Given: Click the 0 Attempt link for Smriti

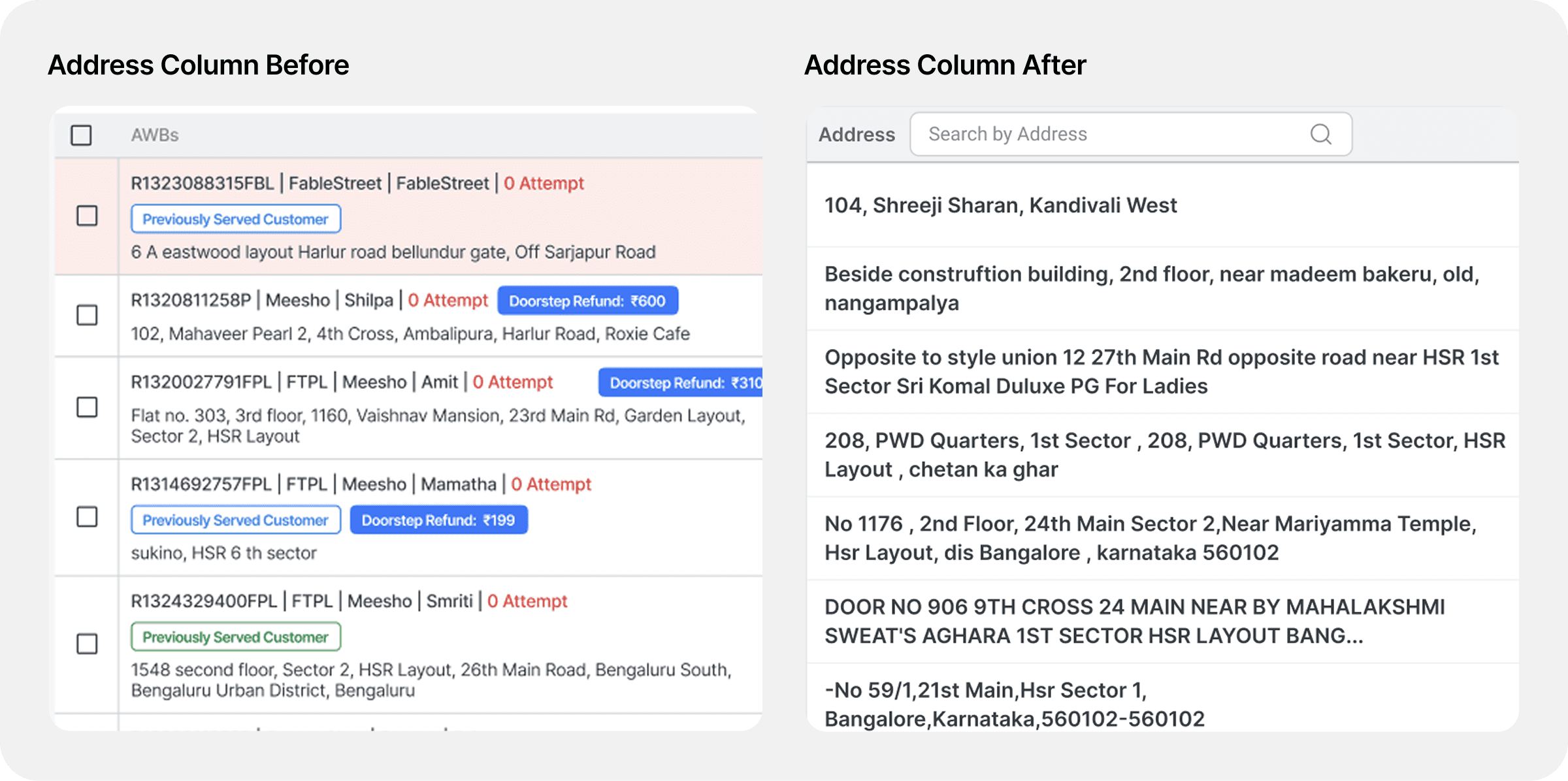Looking at the screenshot, I should pyautogui.click(x=527, y=601).
